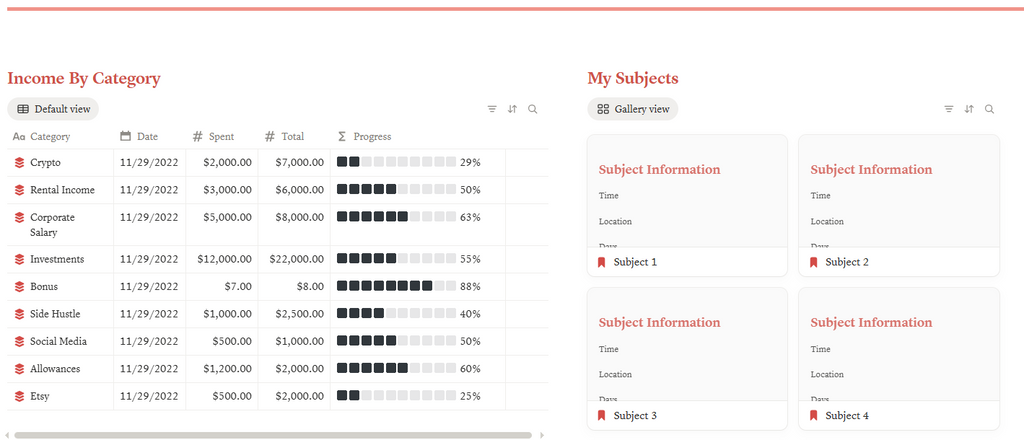Click the scrollbar right arrow
This screenshot has height=440, width=1024.
[x=541, y=435]
